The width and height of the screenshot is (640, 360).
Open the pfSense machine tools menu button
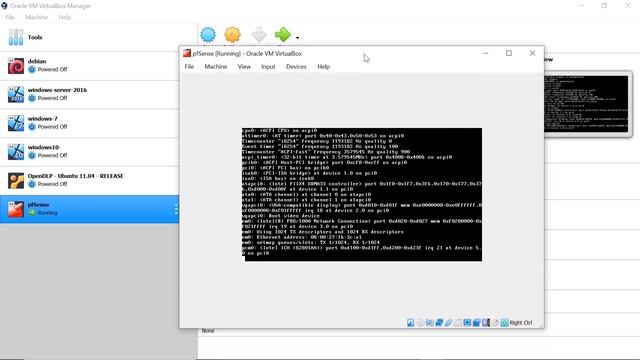176,209
